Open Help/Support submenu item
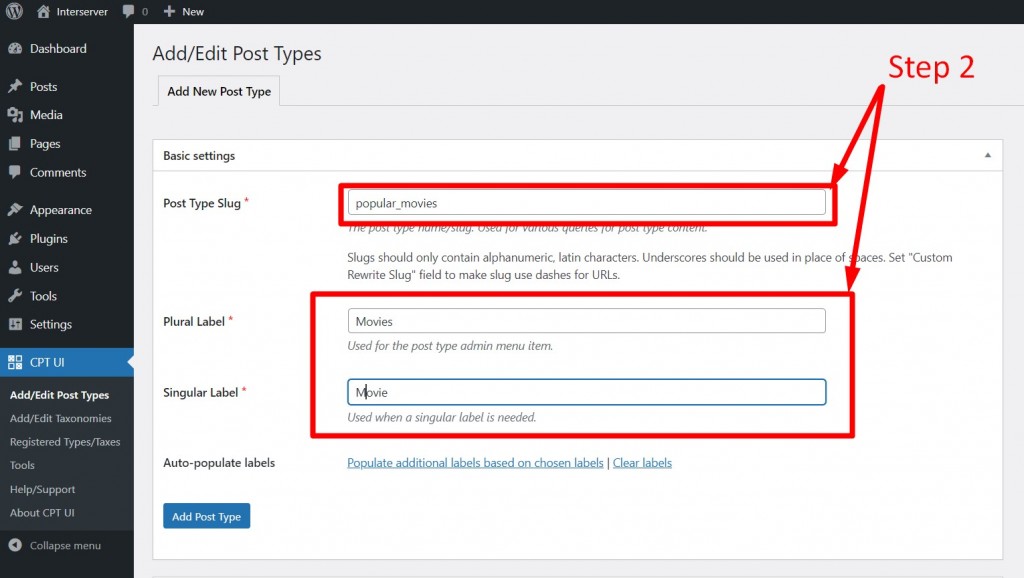Screen dimensions: 1024x578 (42, 489)
